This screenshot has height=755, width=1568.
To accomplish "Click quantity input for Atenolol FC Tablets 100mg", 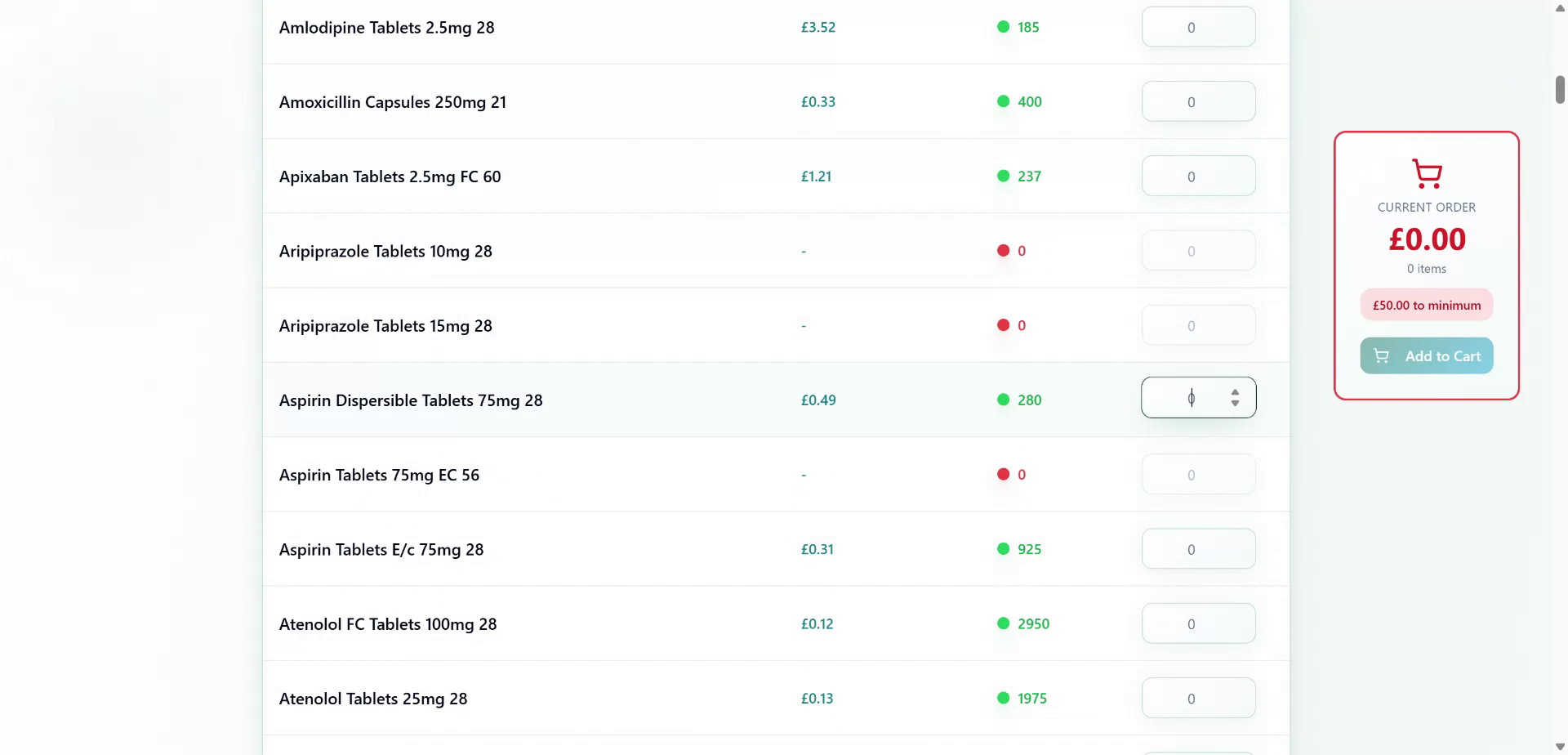I will [1198, 623].
